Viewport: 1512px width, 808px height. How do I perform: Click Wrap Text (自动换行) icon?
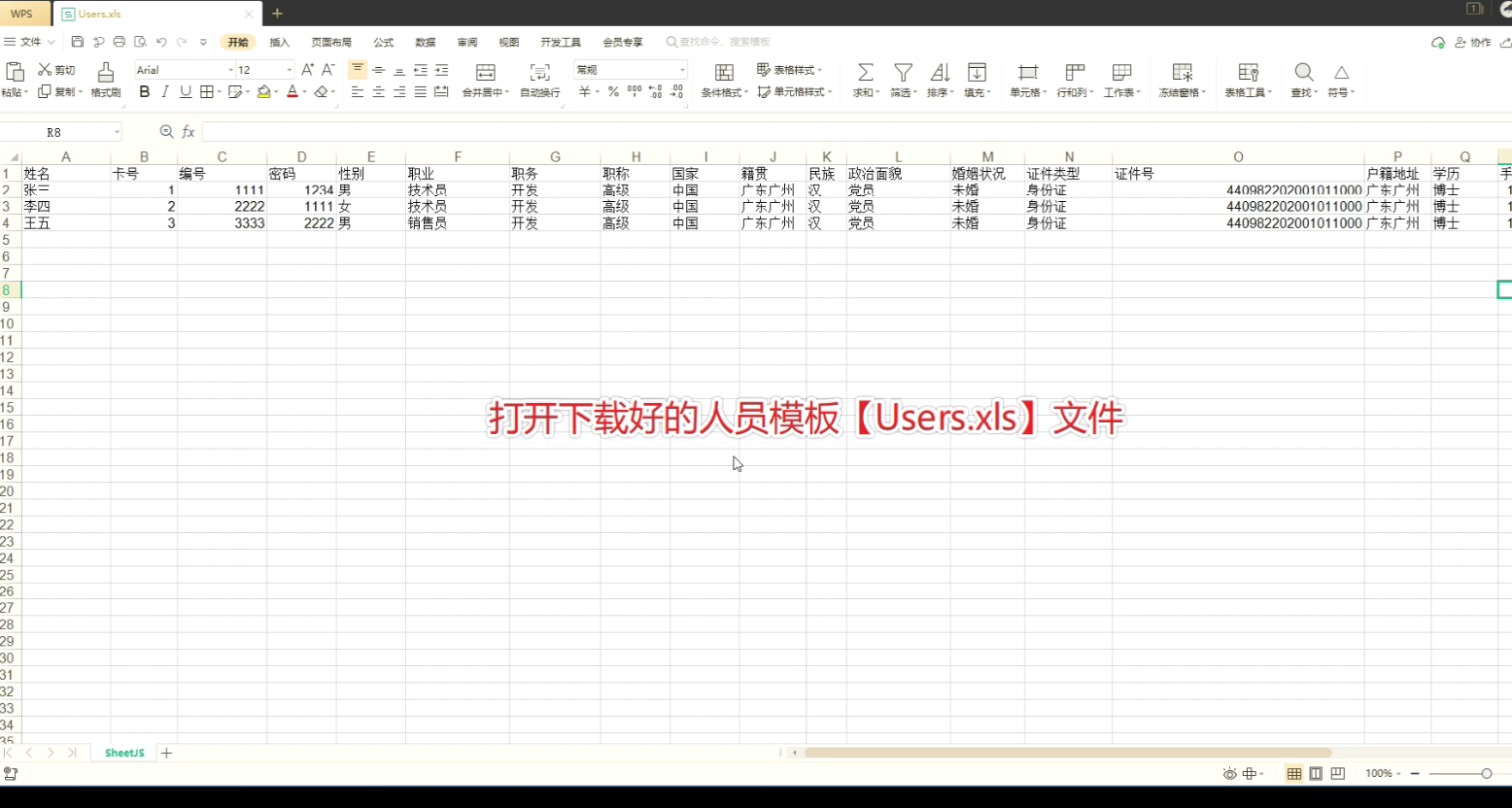(539, 73)
